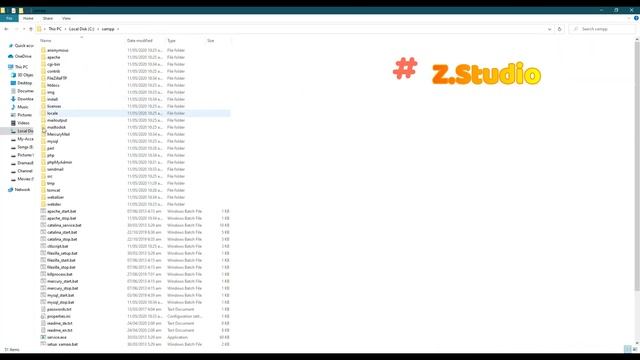Click file name 'mercury_start.bat'

tap(62, 281)
